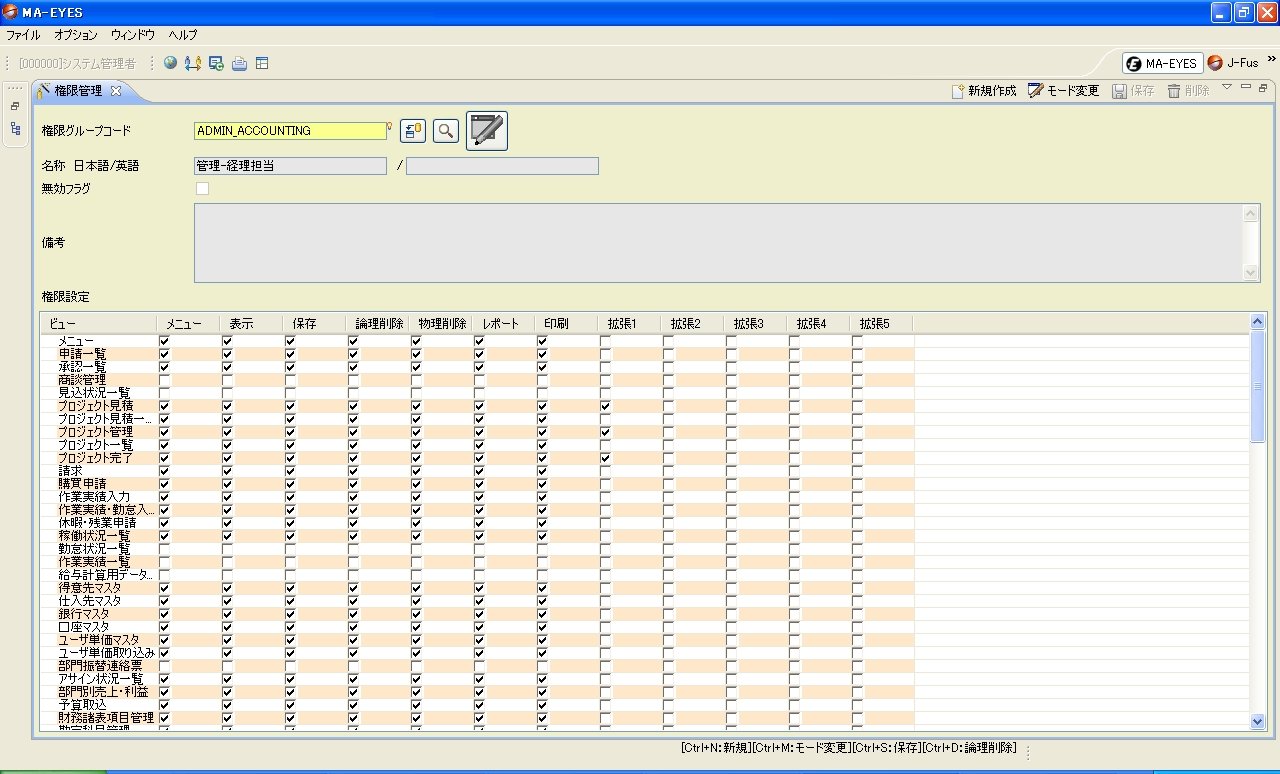Toggle 拡張1 checkbox for プロジェクト管理 row
The height and width of the screenshot is (774, 1280).
coord(605,432)
